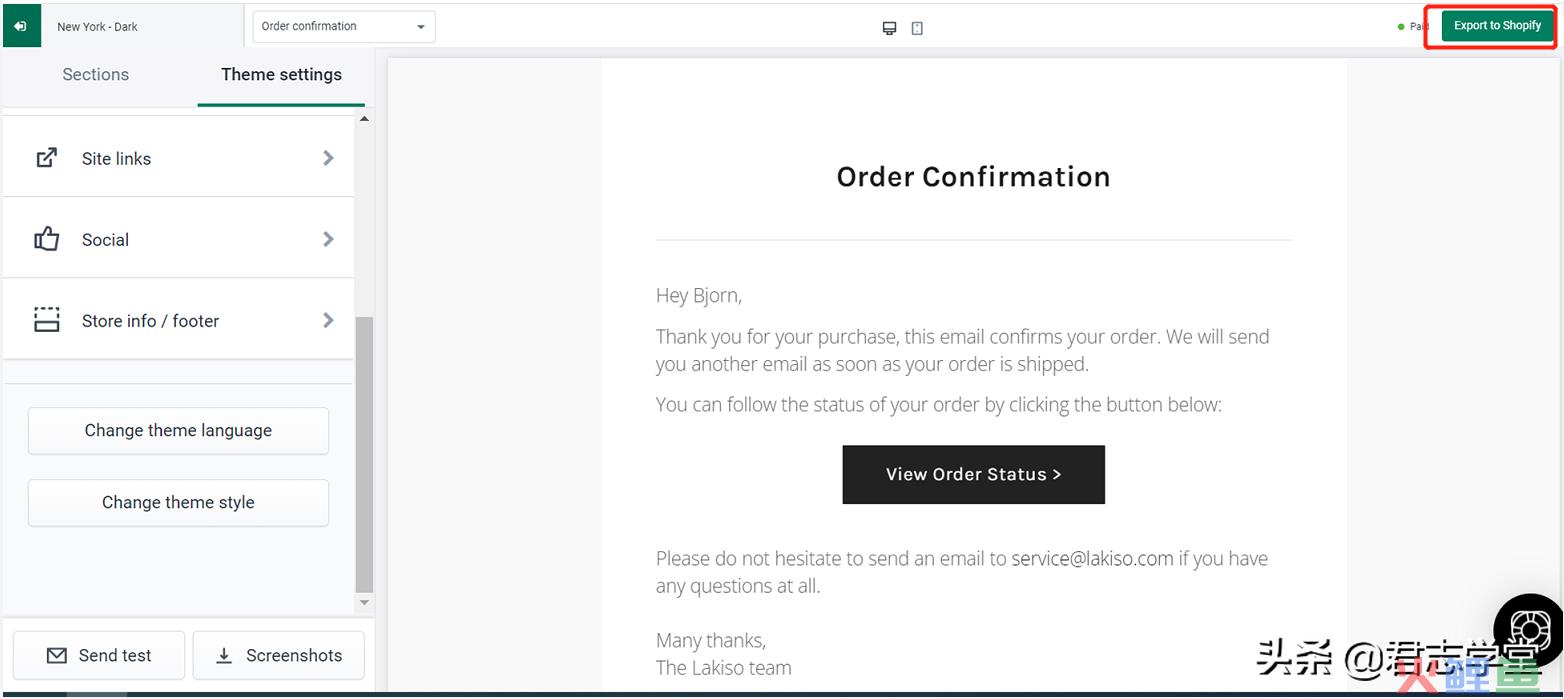Expand Store info / footer chevron
Image resolution: width=1564 pixels, height=699 pixels.
pos(328,320)
